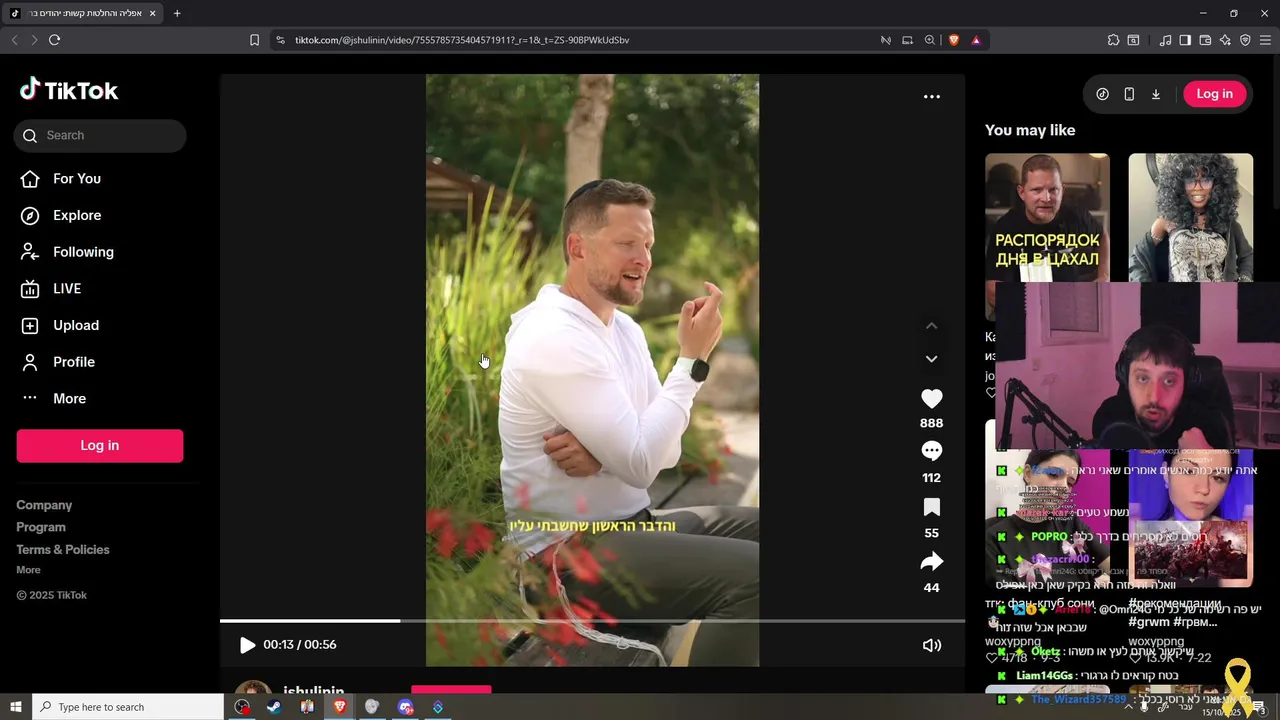Click the address bar URL

(462, 40)
